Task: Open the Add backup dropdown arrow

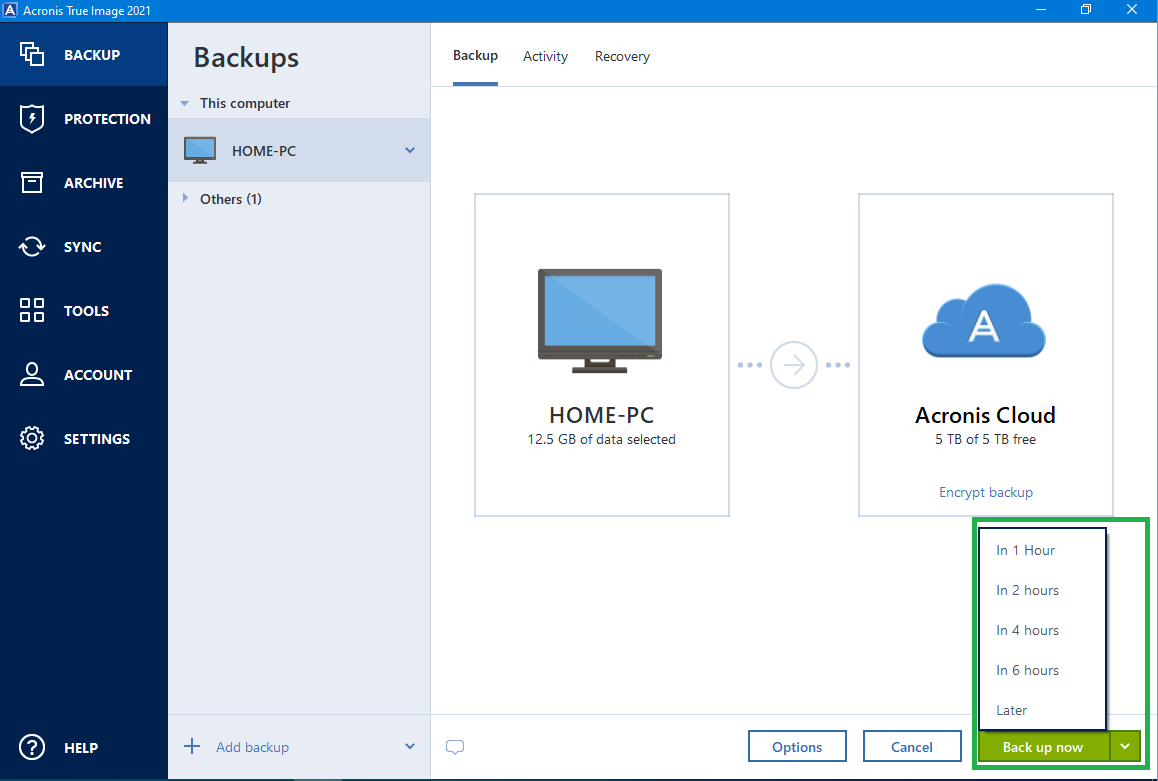Action: coord(409,746)
